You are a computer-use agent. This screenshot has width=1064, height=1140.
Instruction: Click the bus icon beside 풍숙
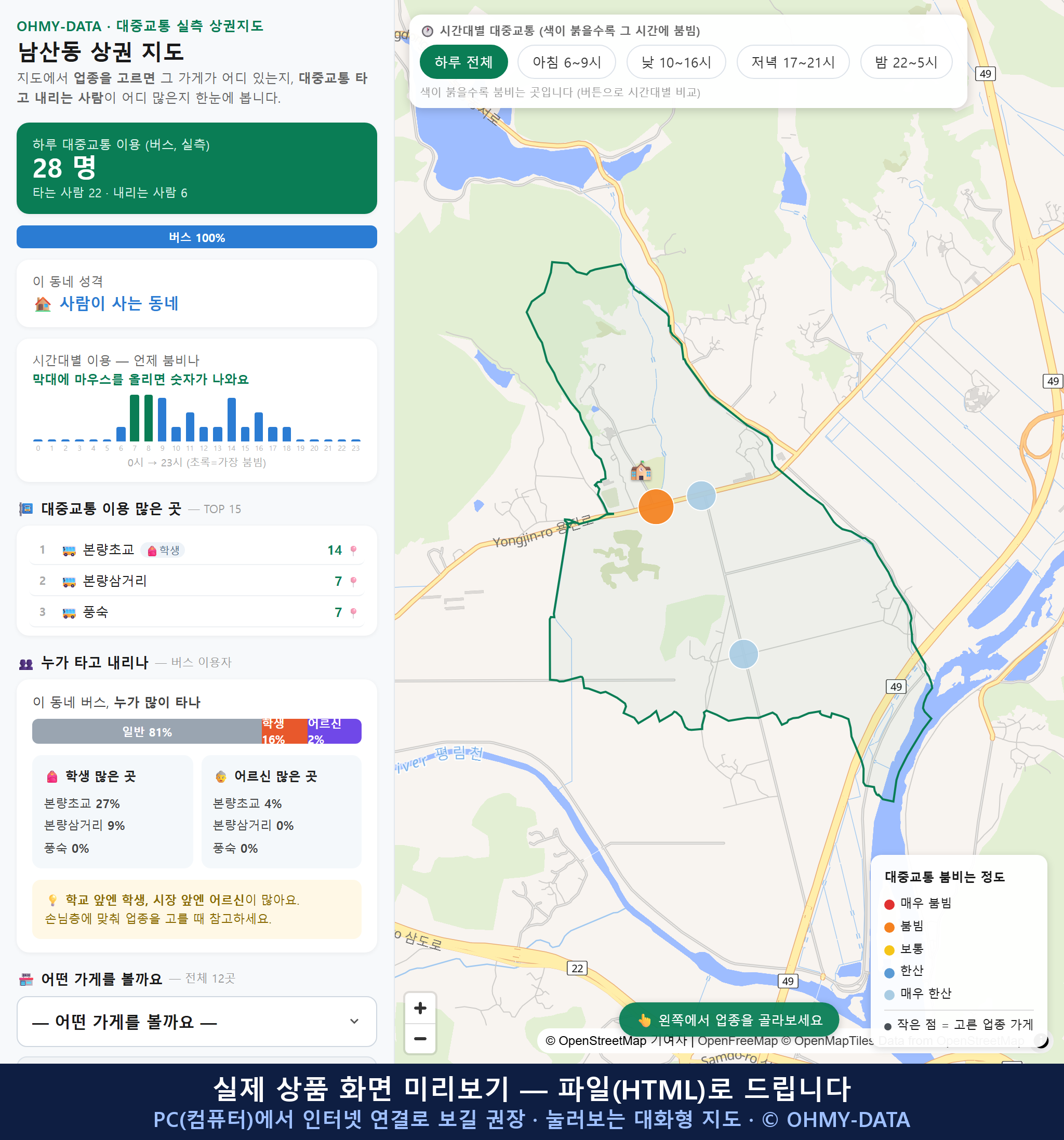click(x=69, y=613)
